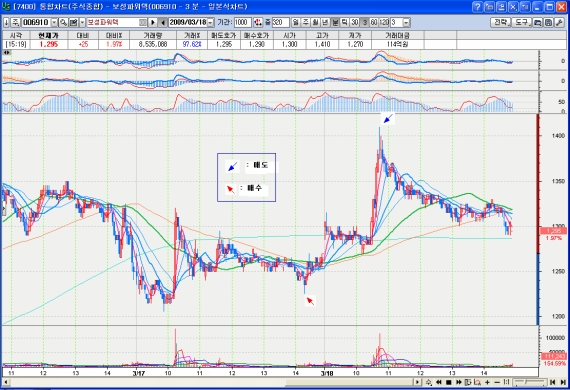This screenshot has width=570, height=390.
Task: Click the next stock arrow button
Action: [x=153, y=23]
